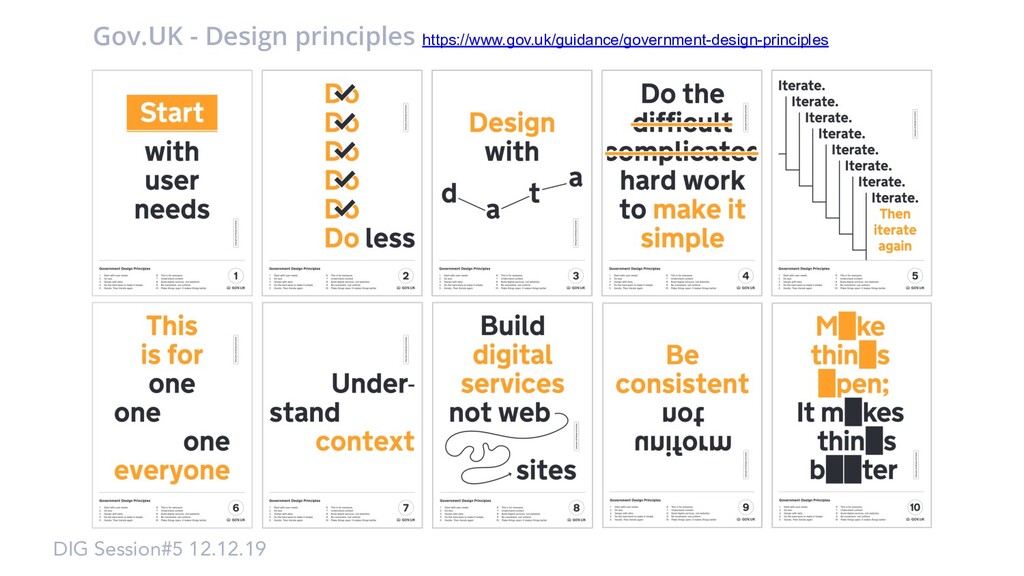Select the 'Build digital services' poster

[x=512, y=415]
